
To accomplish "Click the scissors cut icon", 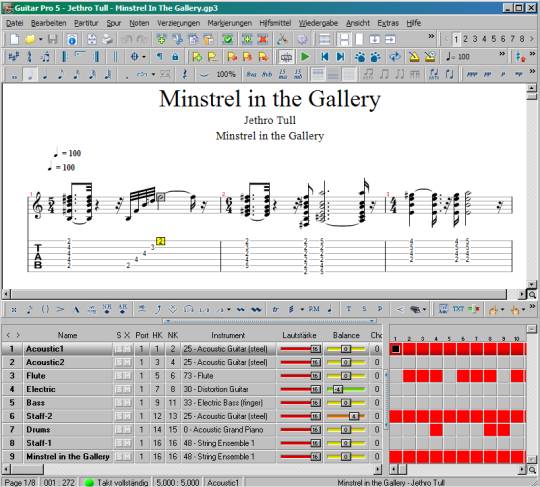I will tap(282, 39).
